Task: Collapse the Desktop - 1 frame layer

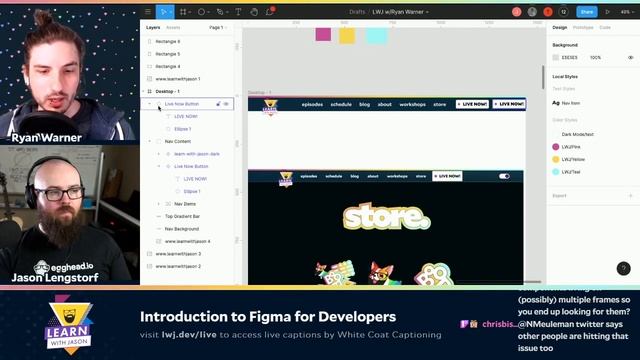Action: click(143, 91)
